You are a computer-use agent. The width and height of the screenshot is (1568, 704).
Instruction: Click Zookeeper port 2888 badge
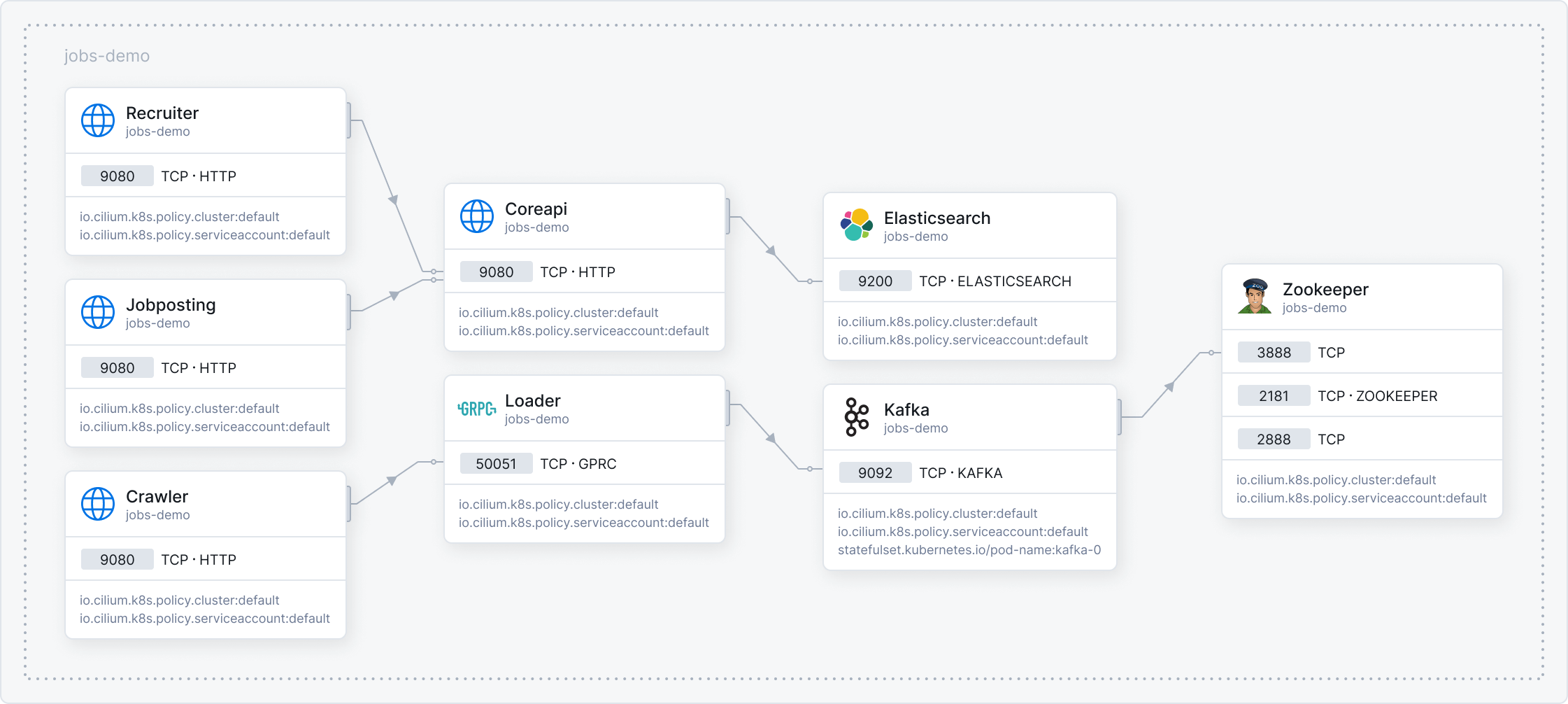tap(1274, 439)
